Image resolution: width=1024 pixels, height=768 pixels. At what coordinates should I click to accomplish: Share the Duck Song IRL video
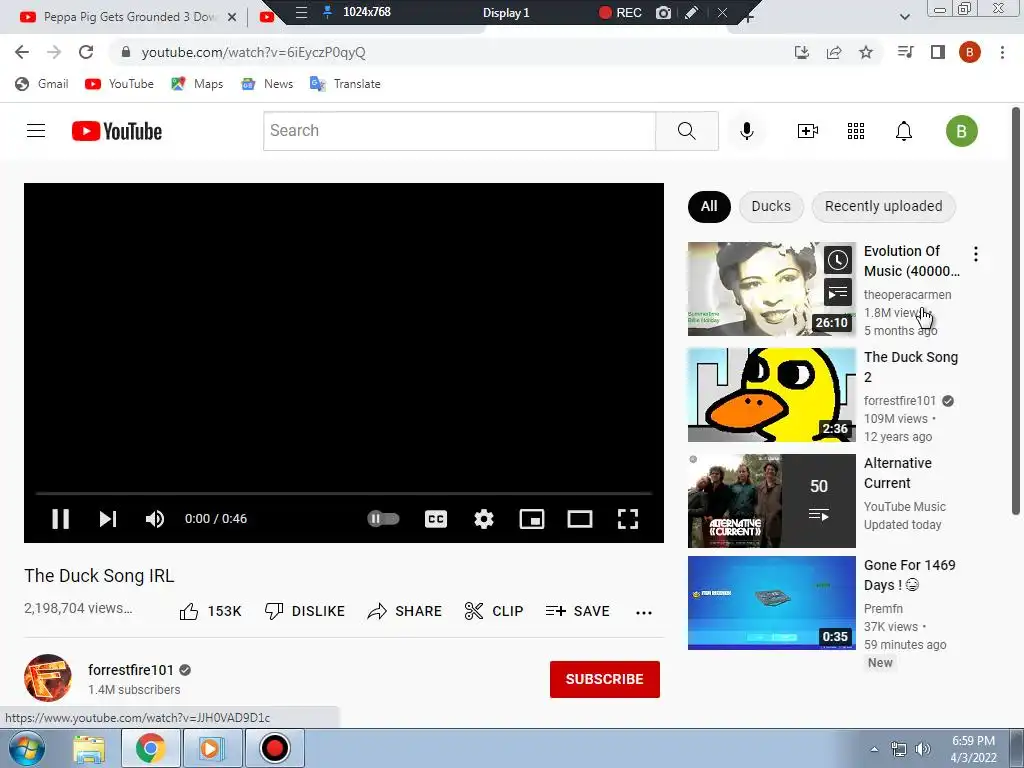coord(404,611)
